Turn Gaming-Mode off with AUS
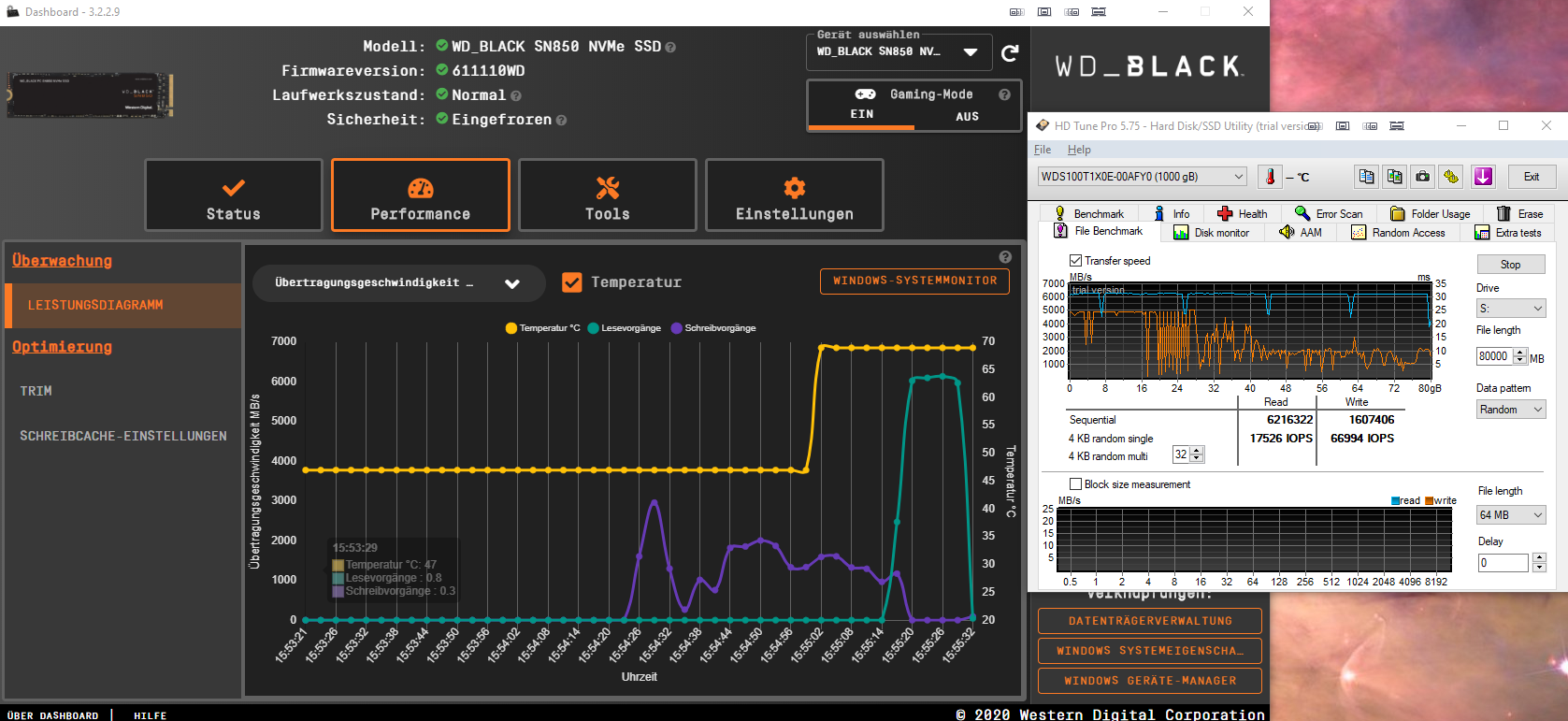This screenshot has width=1568, height=721. pyautogui.click(x=968, y=117)
